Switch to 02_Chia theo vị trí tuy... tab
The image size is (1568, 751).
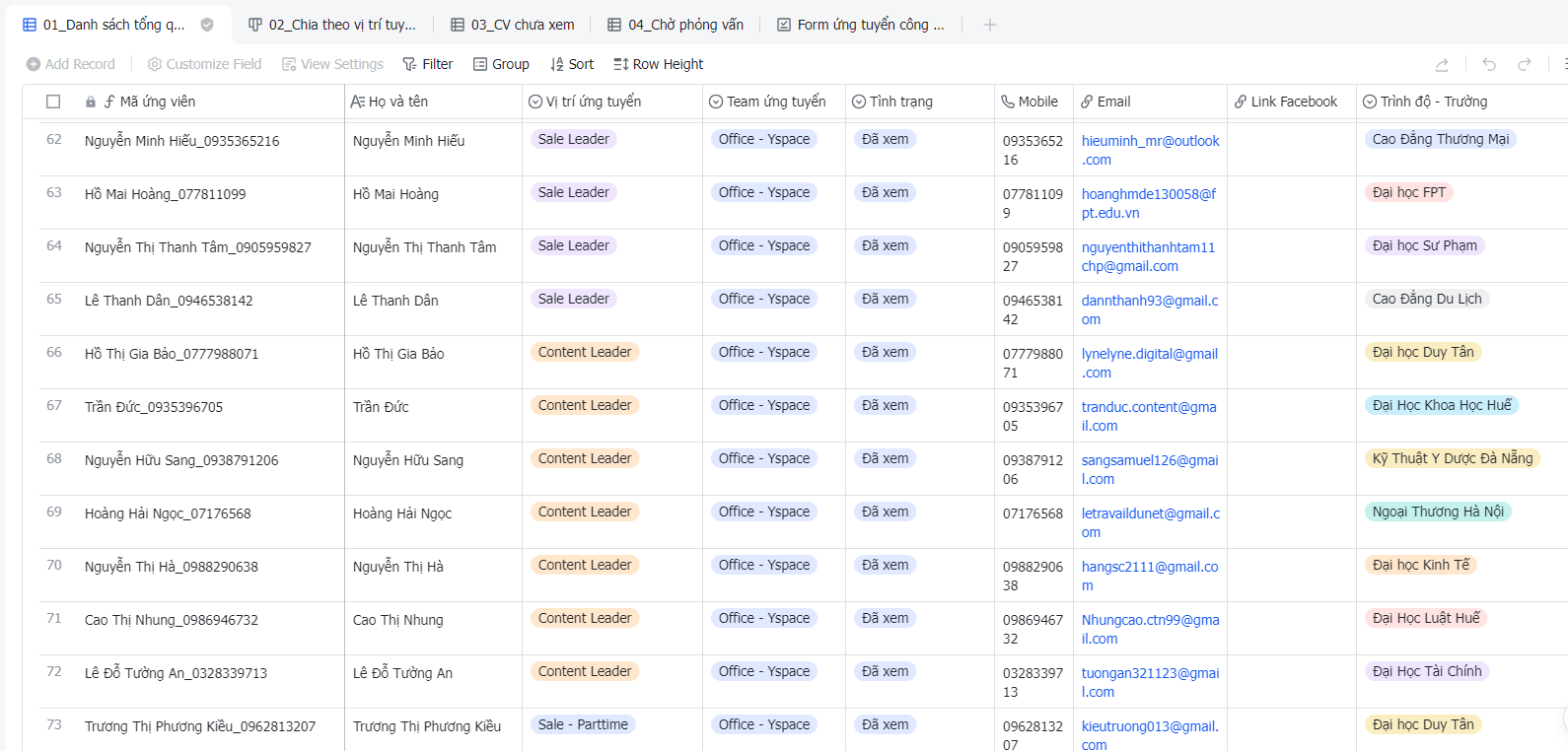(x=332, y=25)
